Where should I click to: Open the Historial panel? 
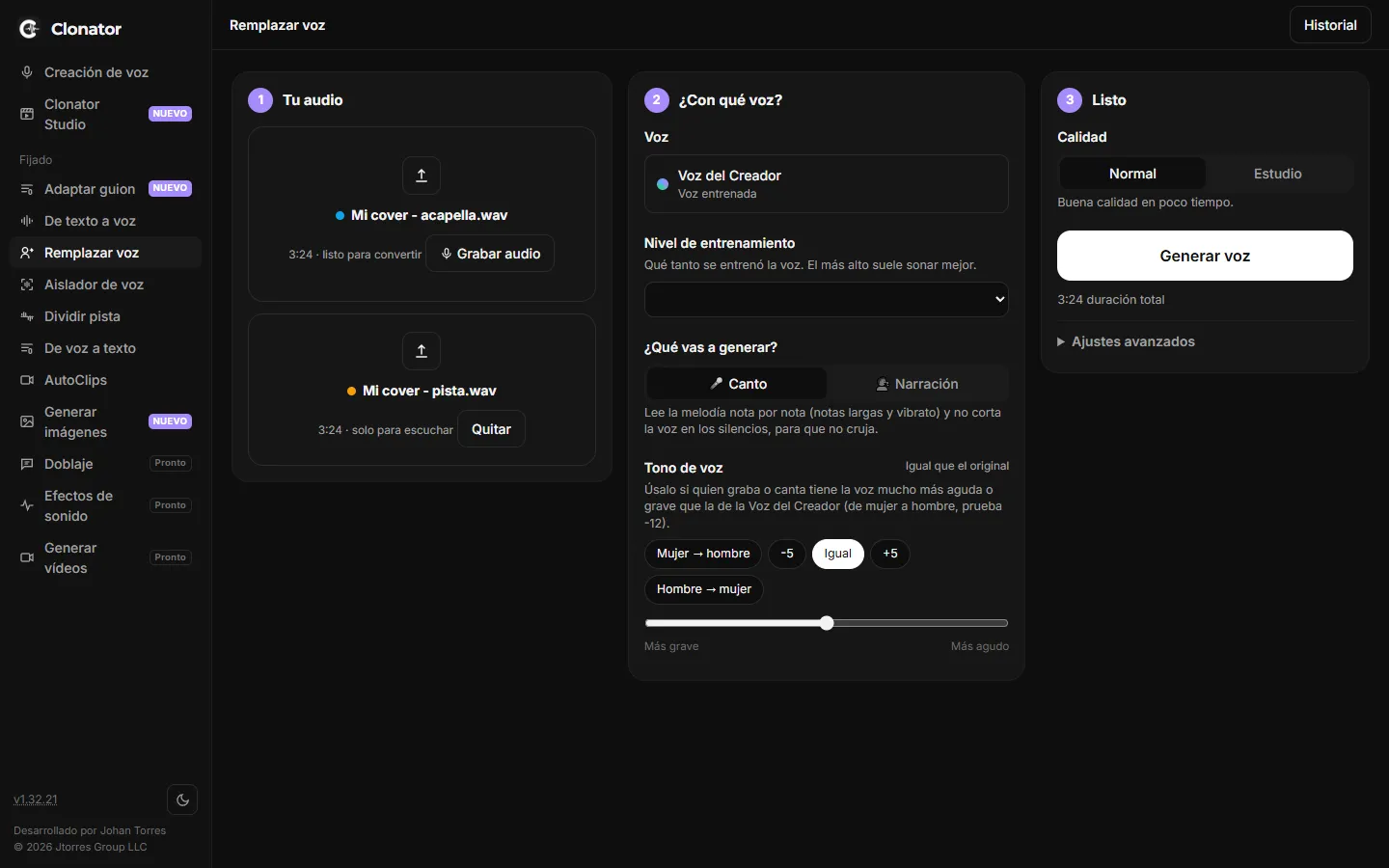tap(1330, 25)
